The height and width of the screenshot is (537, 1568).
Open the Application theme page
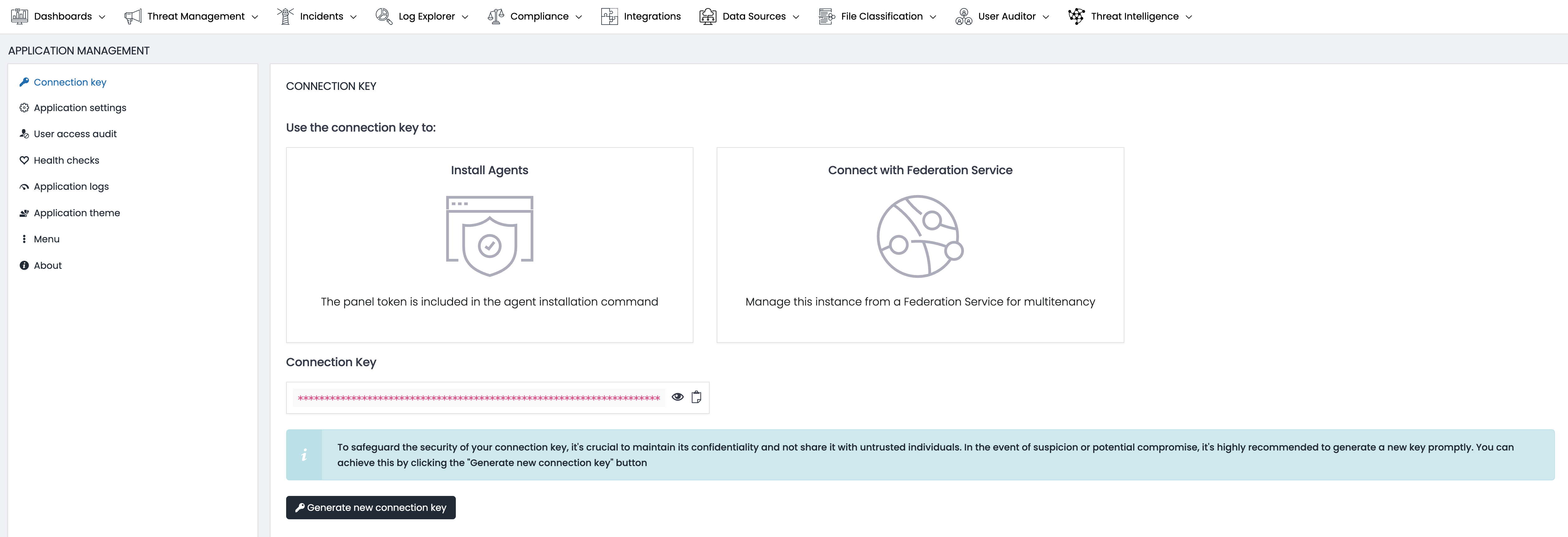[x=77, y=213]
